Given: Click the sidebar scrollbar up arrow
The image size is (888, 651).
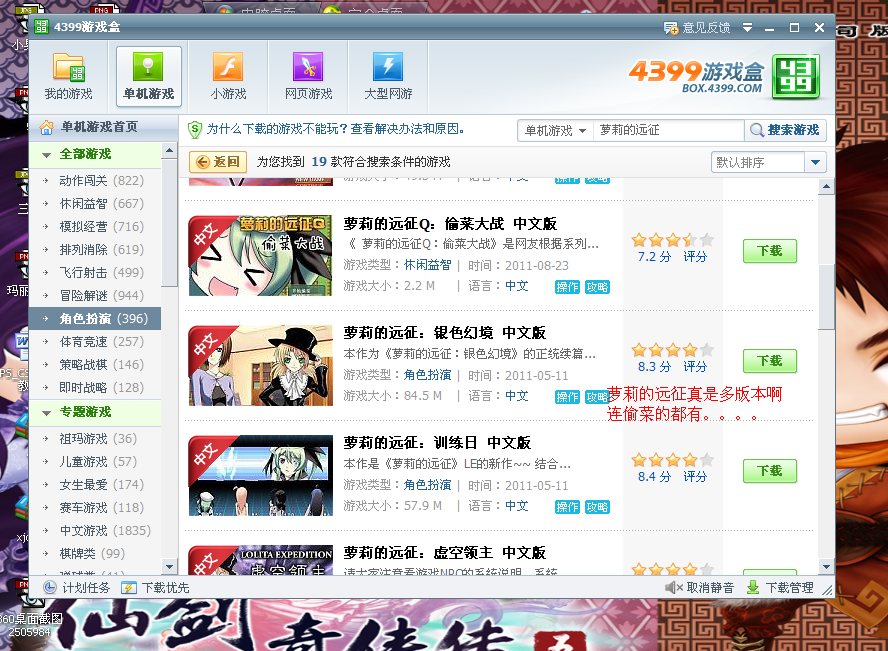Looking at the screenshot, I should pyautogui.click(x=169, y=151).
